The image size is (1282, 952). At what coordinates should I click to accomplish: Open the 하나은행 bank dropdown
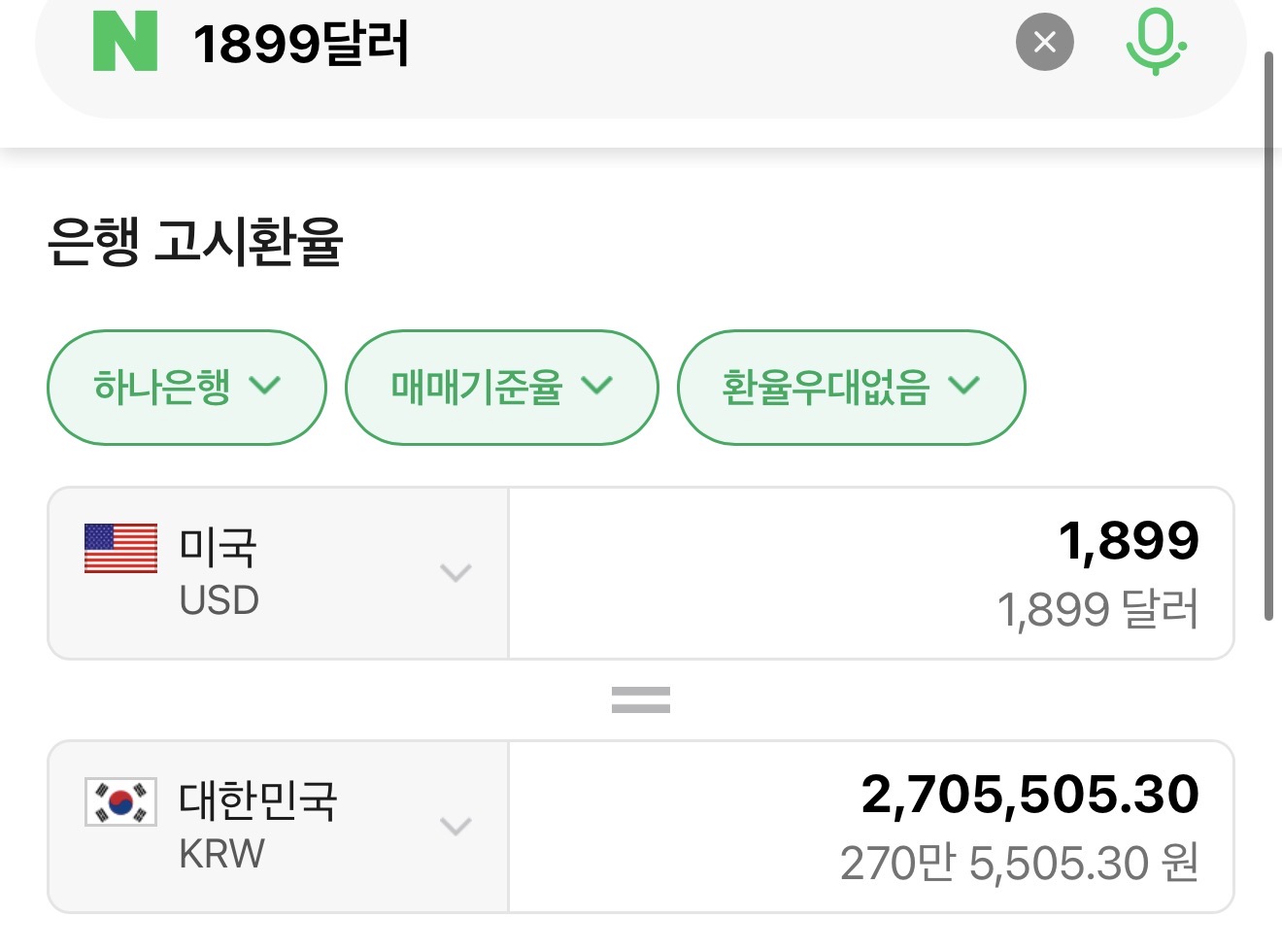pyautogui.click(x=186, y=388)
